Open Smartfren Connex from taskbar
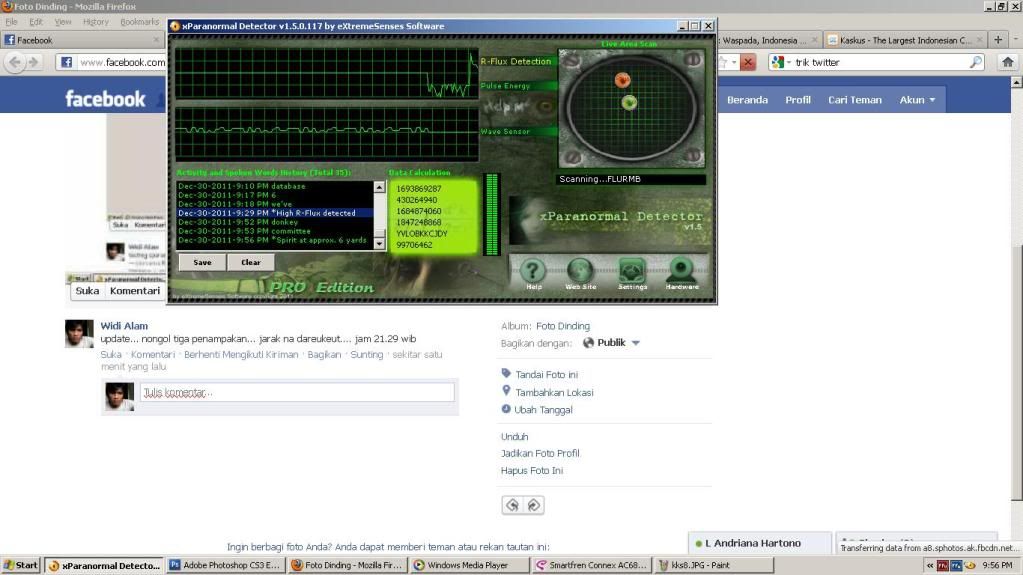The height and width of the screenshot is (575, 1023). point(591,565)
